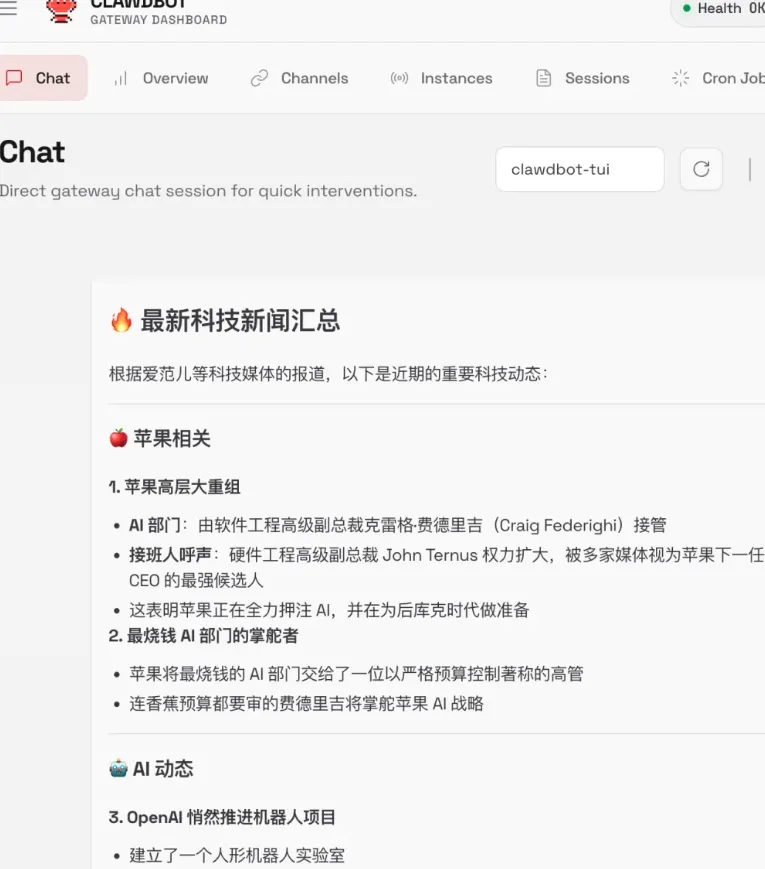The width and height of the screenshot is (765, 869).
Task: Click the GATEWAY DASHBOARD subtitle
Action: click(x=159, y=20)
